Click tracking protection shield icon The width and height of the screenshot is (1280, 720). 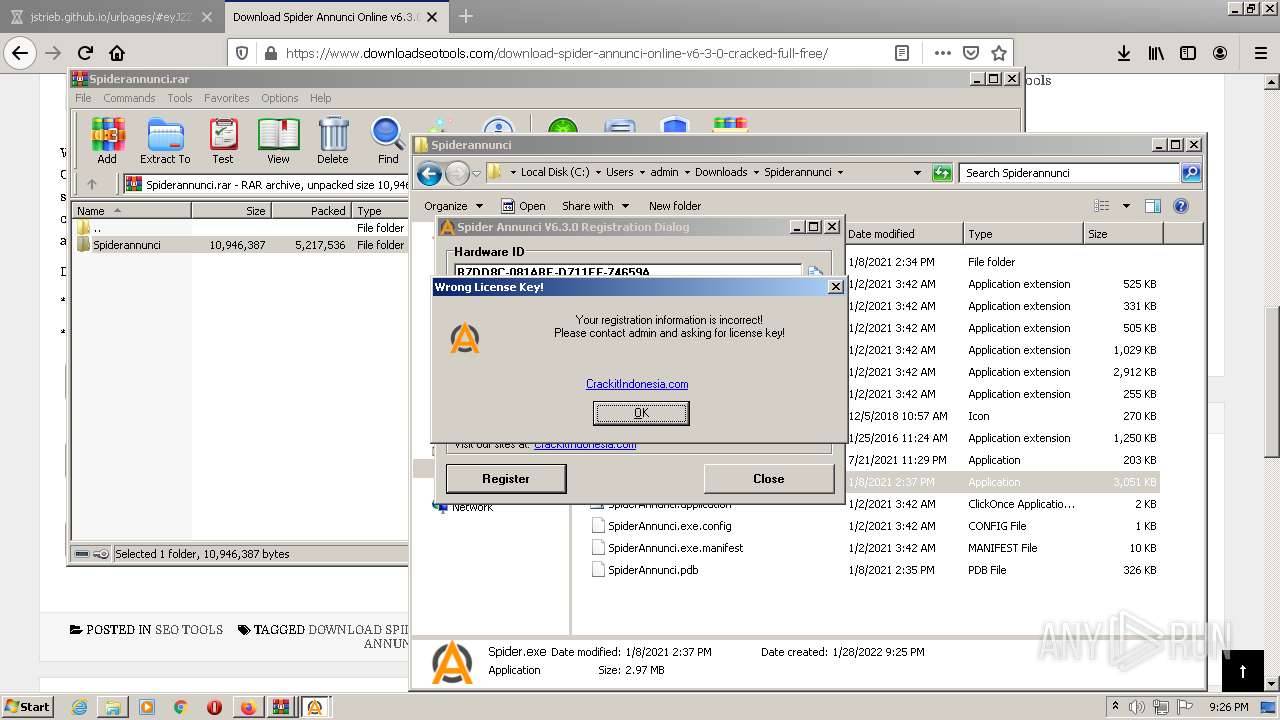point(242,53)
